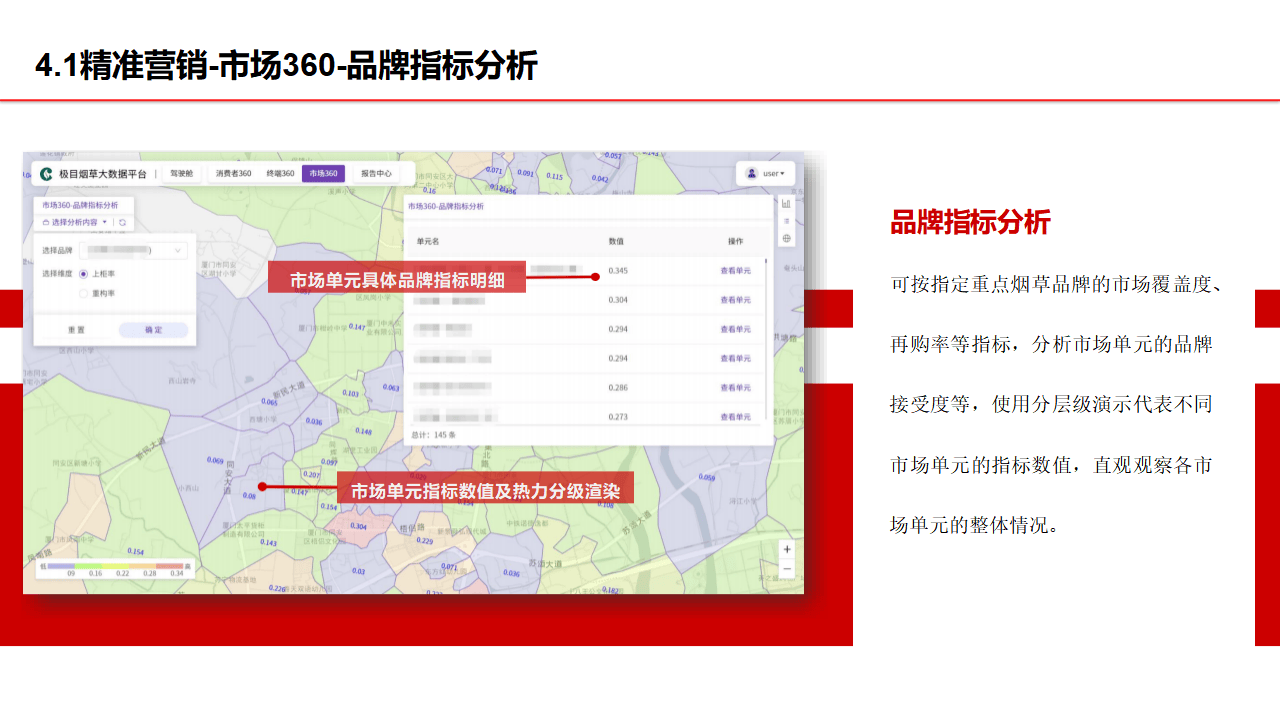This screenshot has width=1280, height=720.
Task: Click the table's vertical scrollbar
Action: [x=767, y=340]
